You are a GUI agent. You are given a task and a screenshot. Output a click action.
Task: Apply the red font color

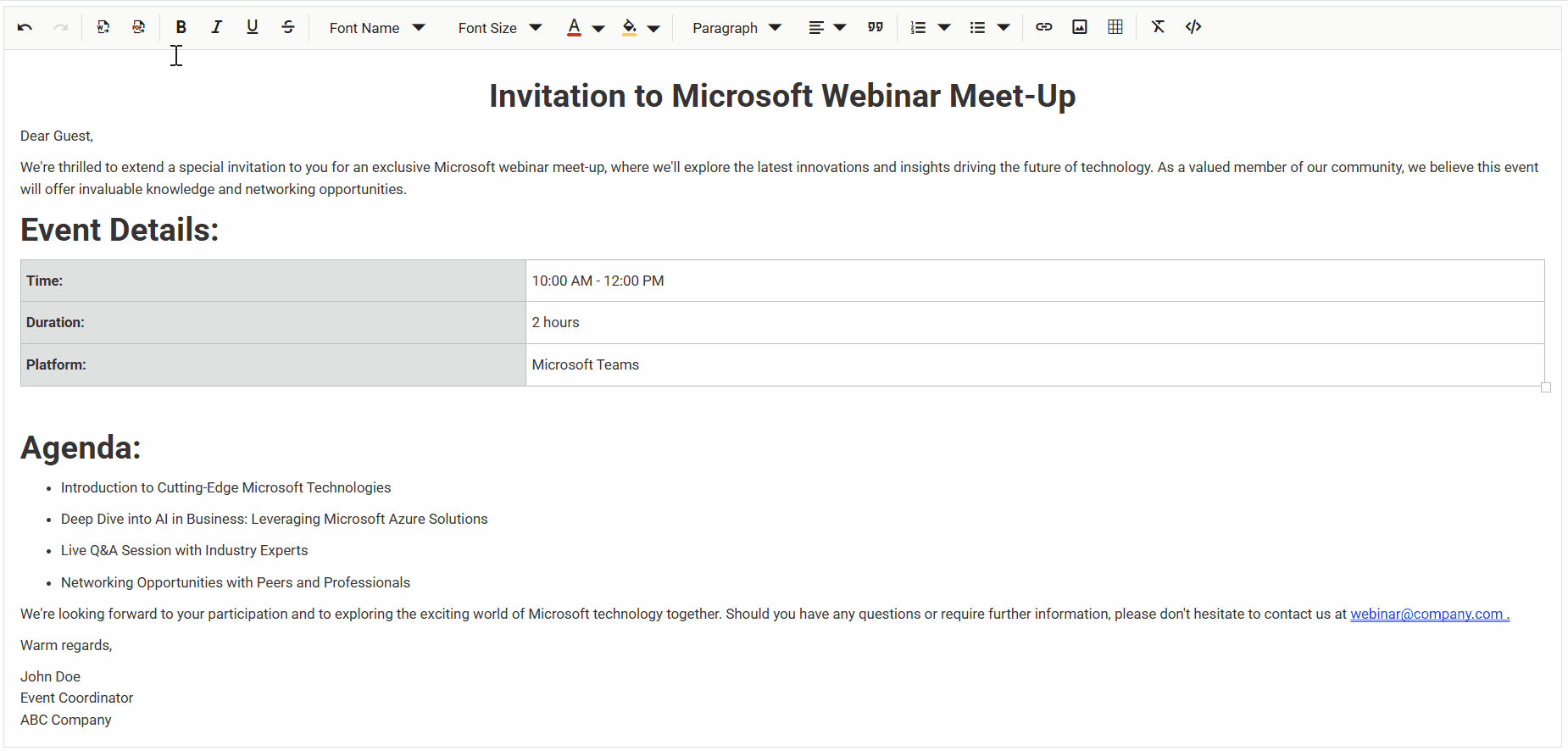[x=574, y=27]
